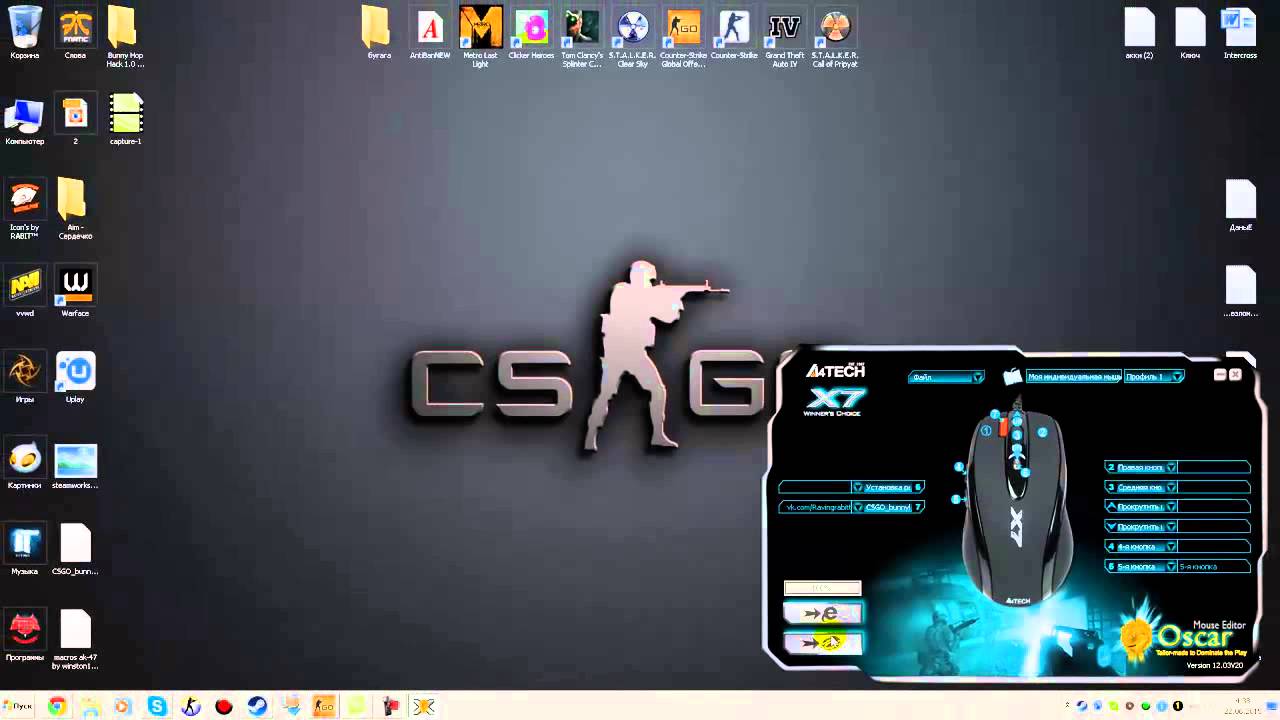Screen dimensions: 1280x720
Task: Expand the button 3 Средняя кнопка dropdown
Action: click(x=1171, y=487)
